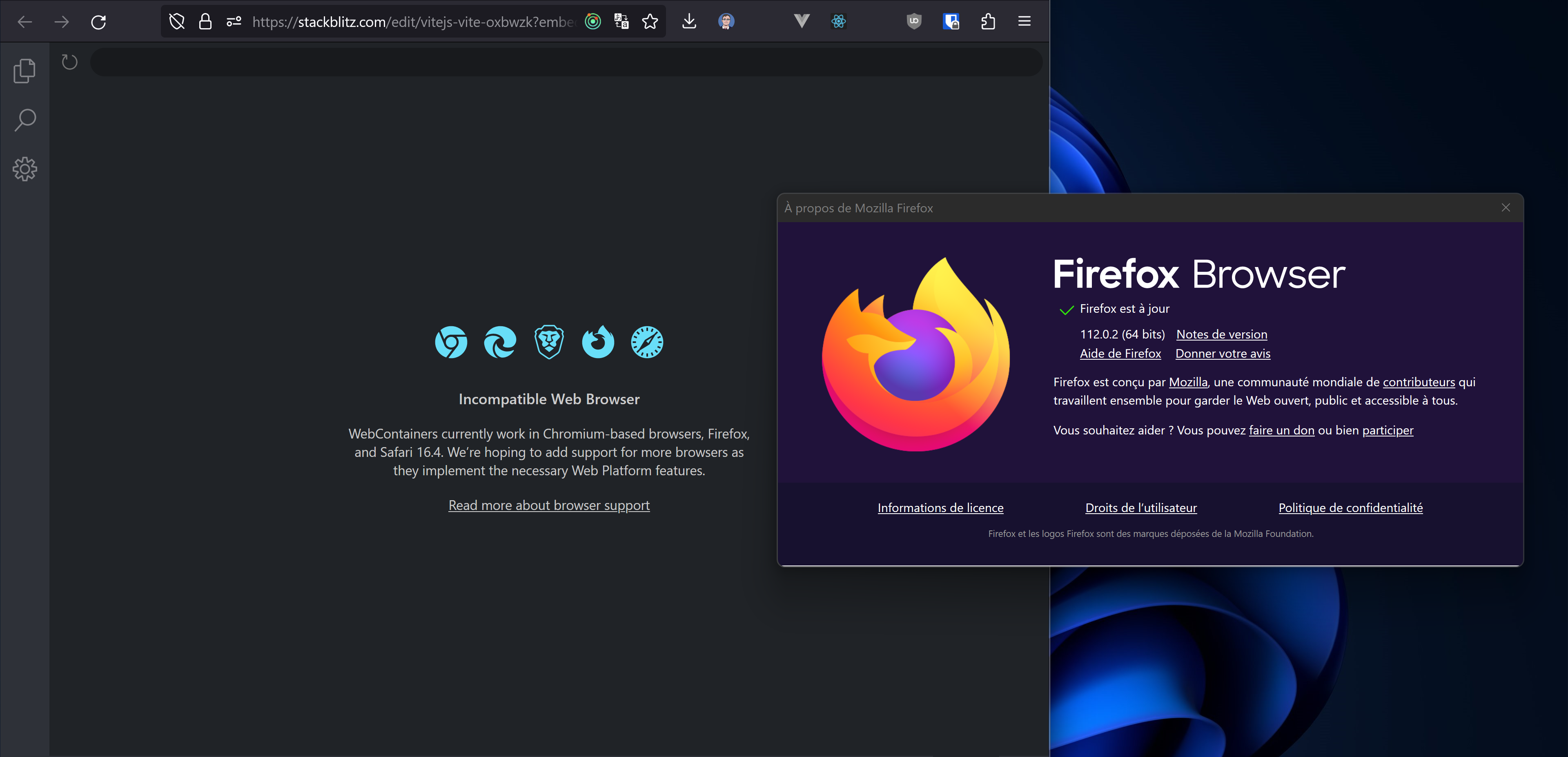Open the connection security lock panel
This screenshot has width=1568, height=757.
205,21
